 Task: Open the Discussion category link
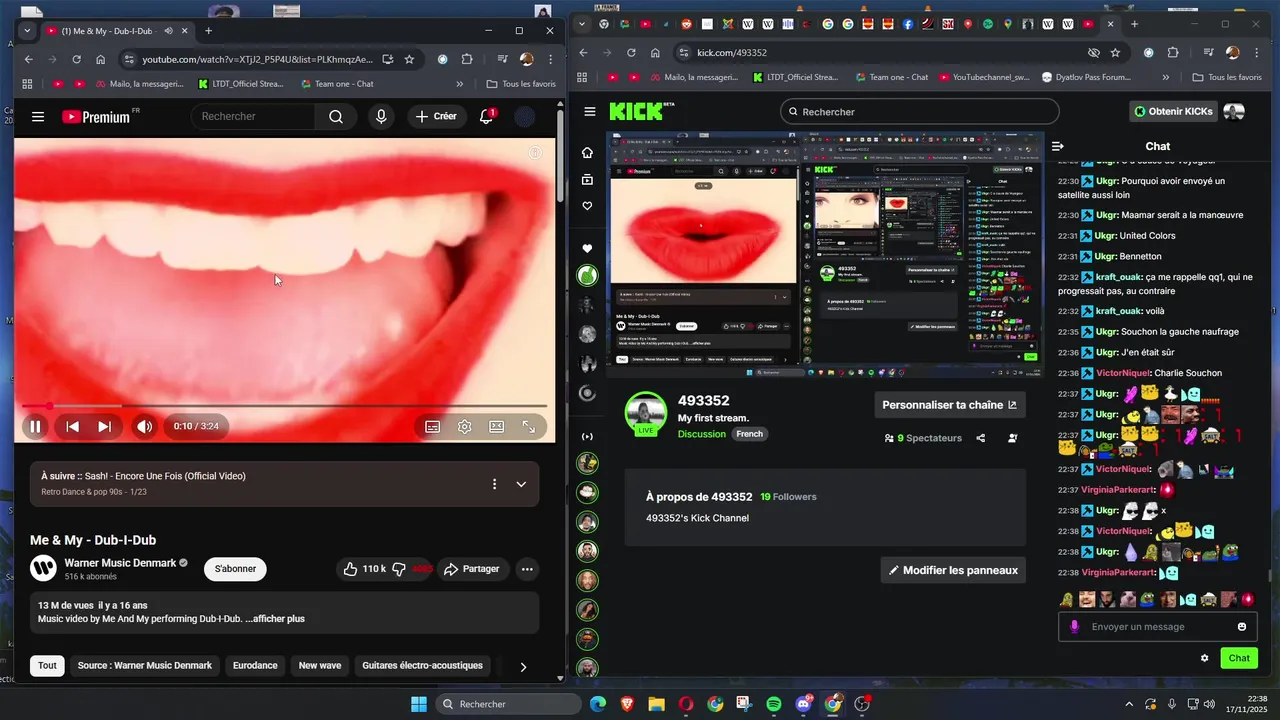702,434
